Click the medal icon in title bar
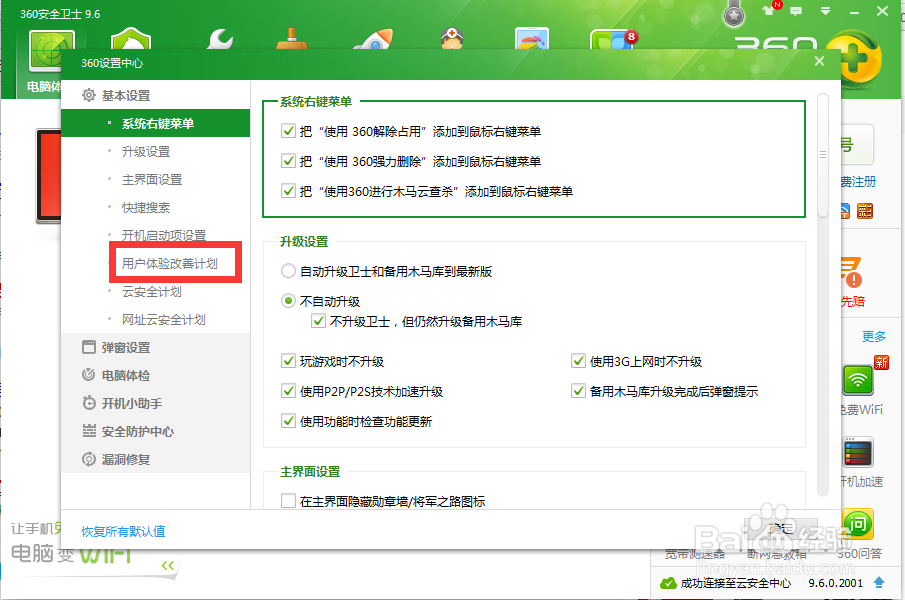 [x=734, y=13]
